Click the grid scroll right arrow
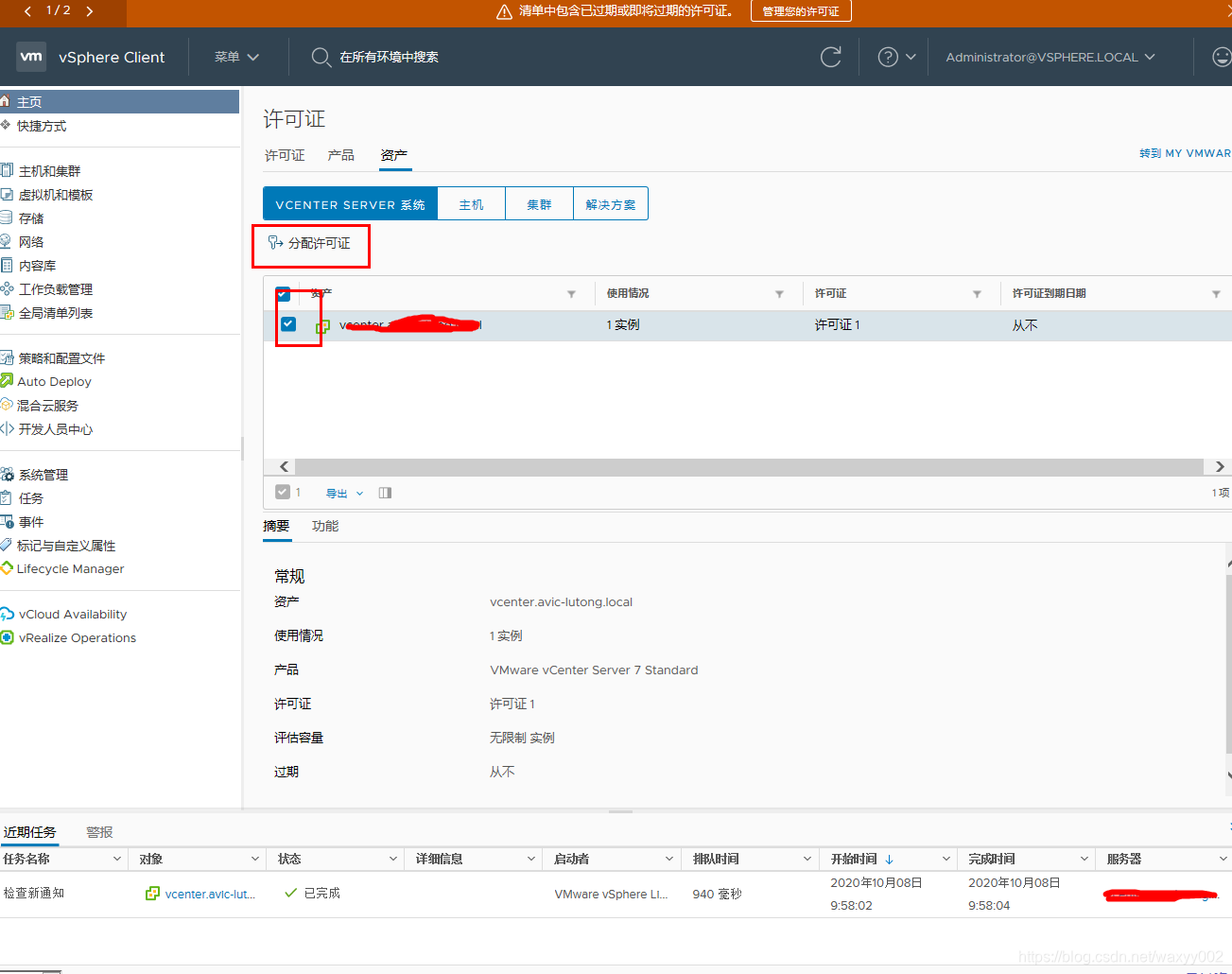The image size is (1232, 974). [x=1220, y=467]
